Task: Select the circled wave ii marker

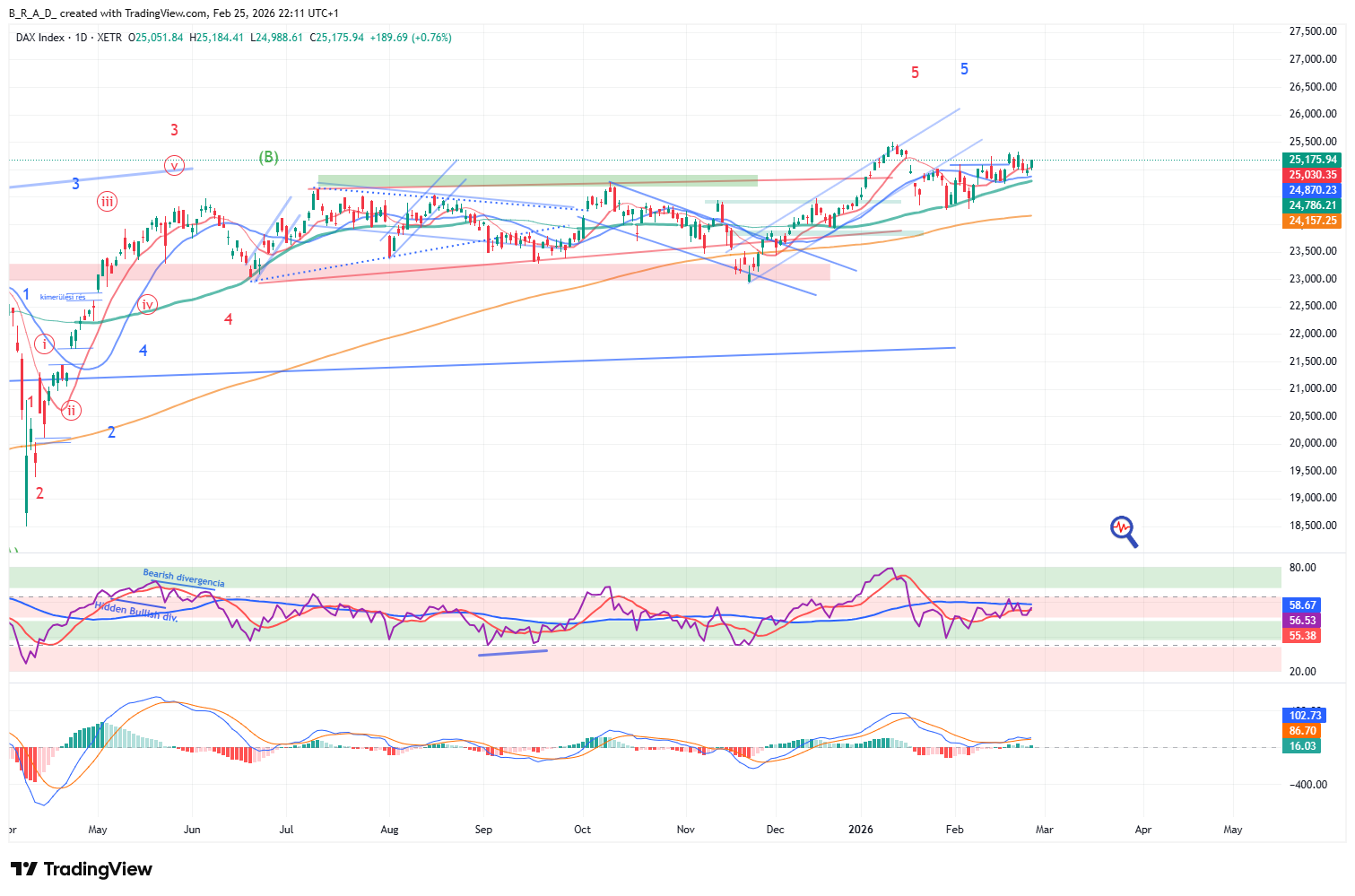Action: [71, 411]
